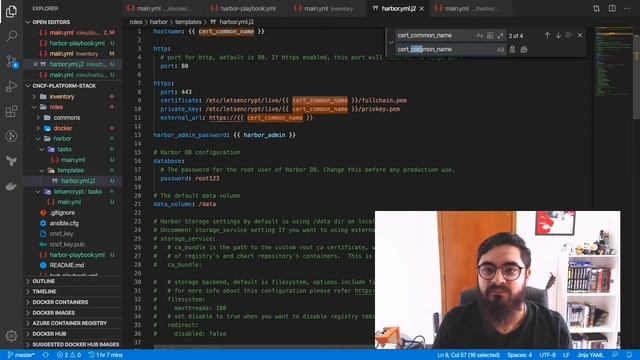Open the Docker whale icon in activity bar
The width and height of the screenshot is (640, 360).
coord(11,186)
